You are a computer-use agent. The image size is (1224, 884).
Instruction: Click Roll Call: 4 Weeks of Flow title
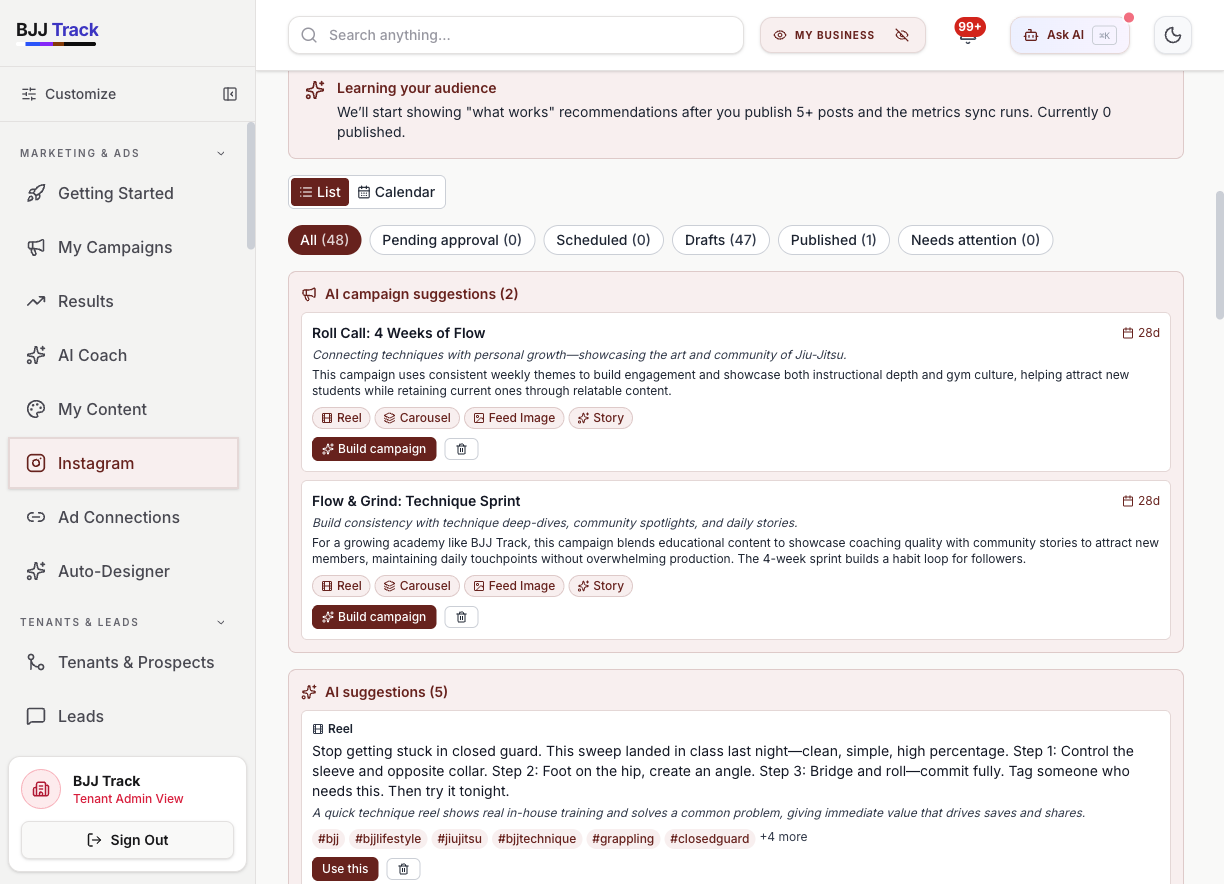coord(399,333)
